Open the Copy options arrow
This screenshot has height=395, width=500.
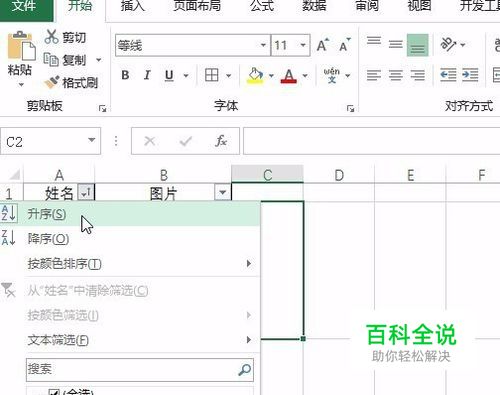click(99, 60)
